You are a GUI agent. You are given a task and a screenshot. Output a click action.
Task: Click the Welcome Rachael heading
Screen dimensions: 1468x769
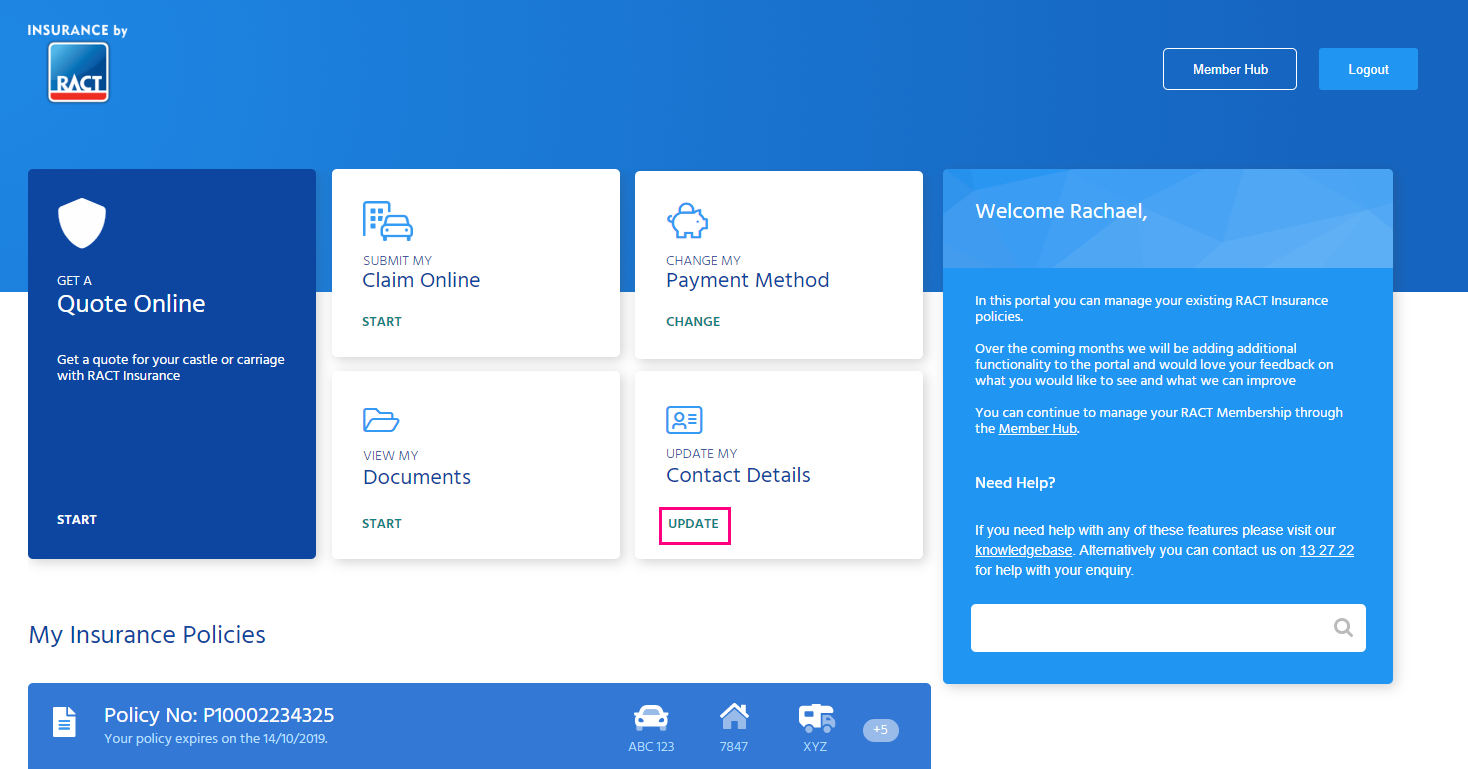point(1061,211)
